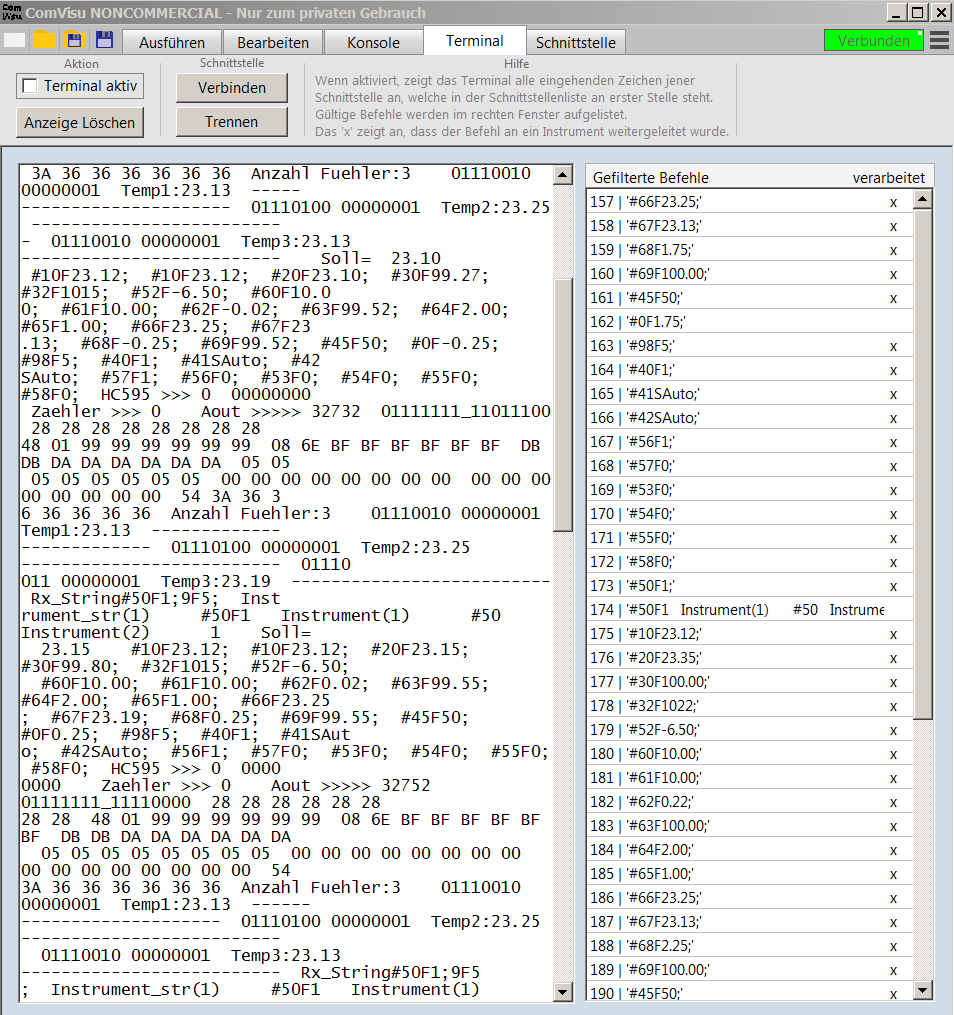Viewport: 954px width, 1015px height.
Task: Select command row 162 '#0F1.75;'
Action: click(749, 322)
